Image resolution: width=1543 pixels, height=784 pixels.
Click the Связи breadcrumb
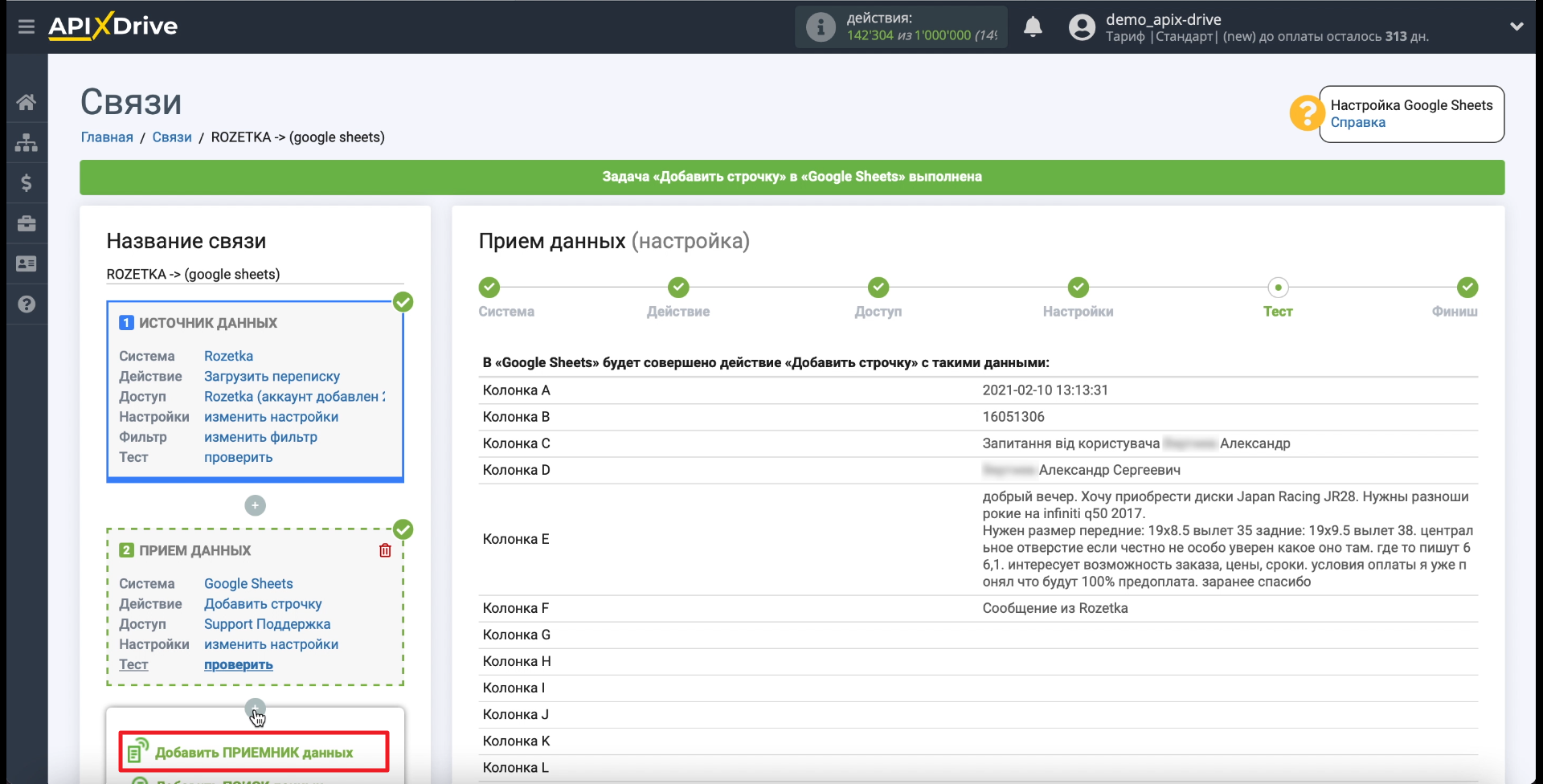click(172, 137)
